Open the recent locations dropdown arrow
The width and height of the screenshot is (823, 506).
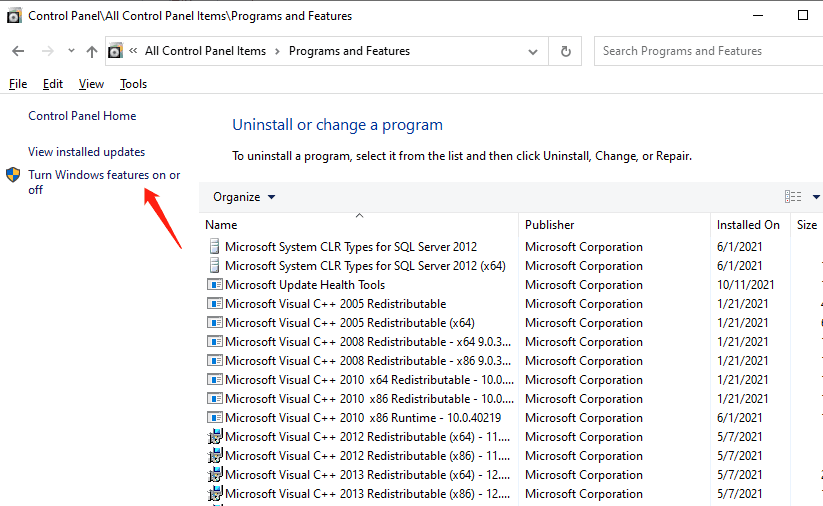click(x=71, y=51)
